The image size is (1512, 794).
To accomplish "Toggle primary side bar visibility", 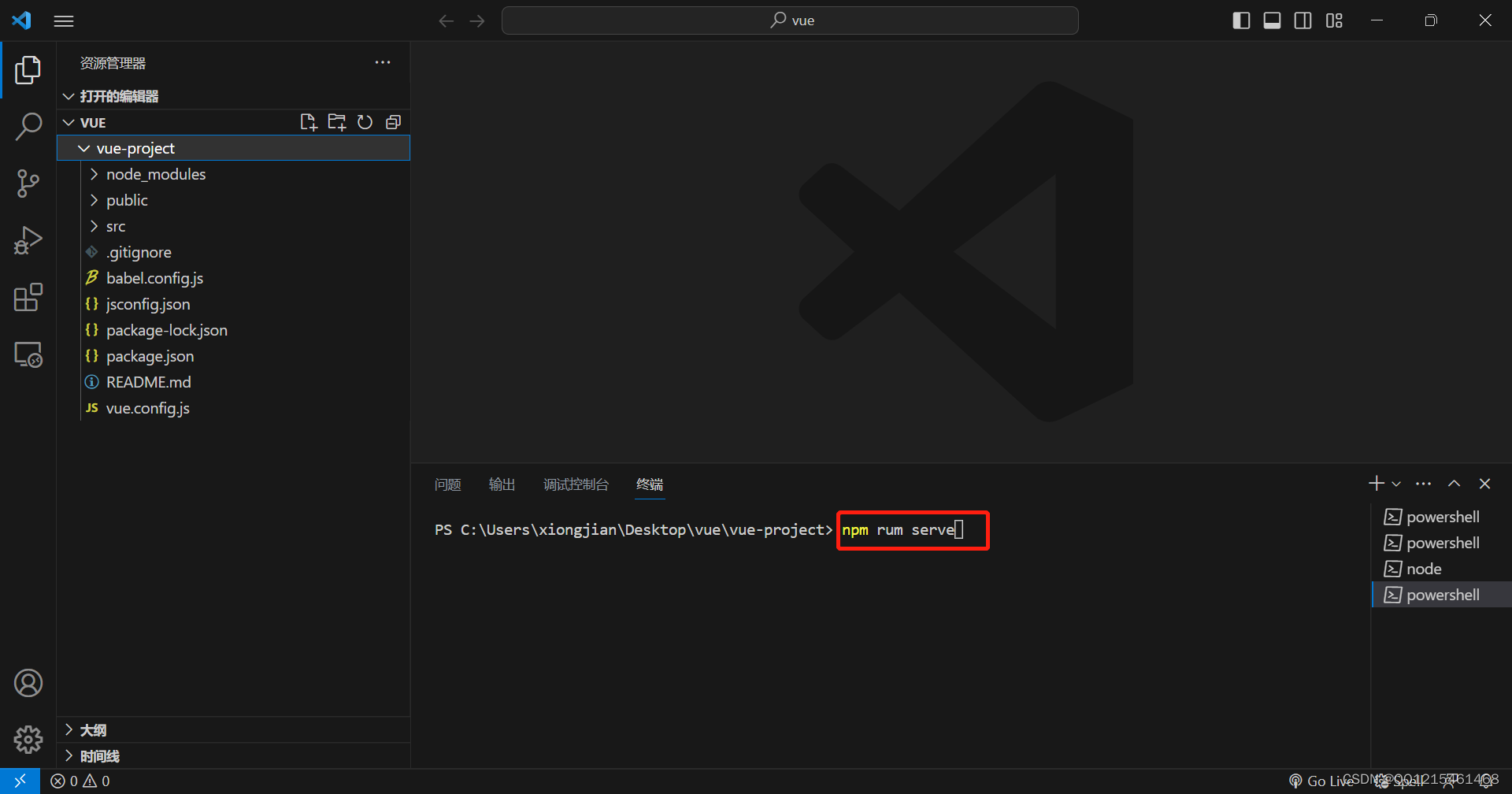I will point(1241,20).
